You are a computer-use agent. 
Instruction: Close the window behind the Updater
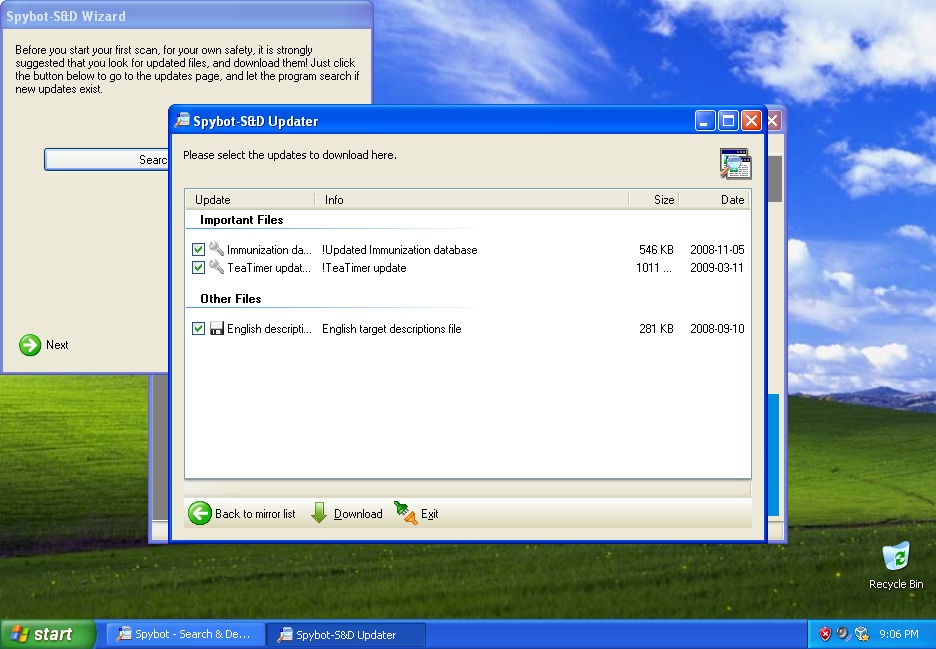coord(774,121)
